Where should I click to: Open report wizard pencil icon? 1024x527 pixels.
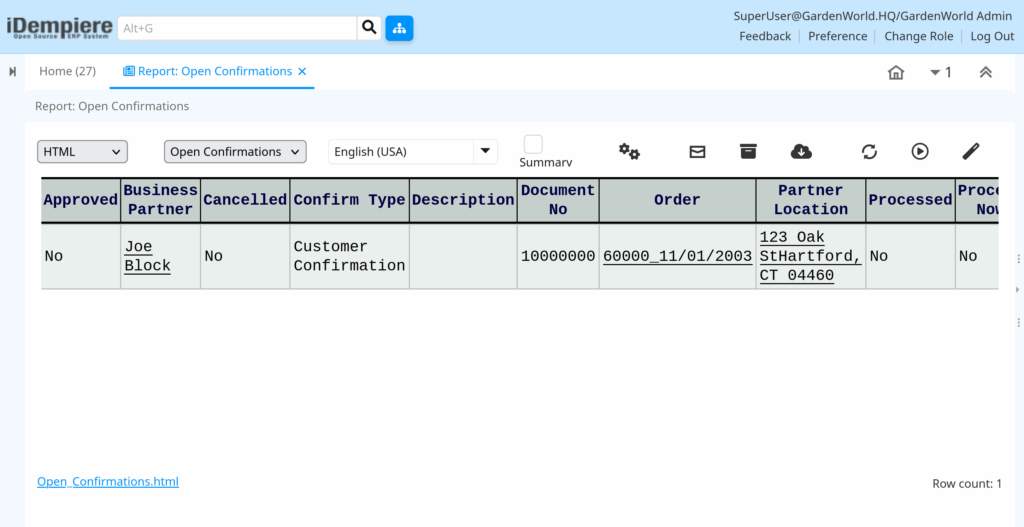pyautogui.click(x=971, y=152)
